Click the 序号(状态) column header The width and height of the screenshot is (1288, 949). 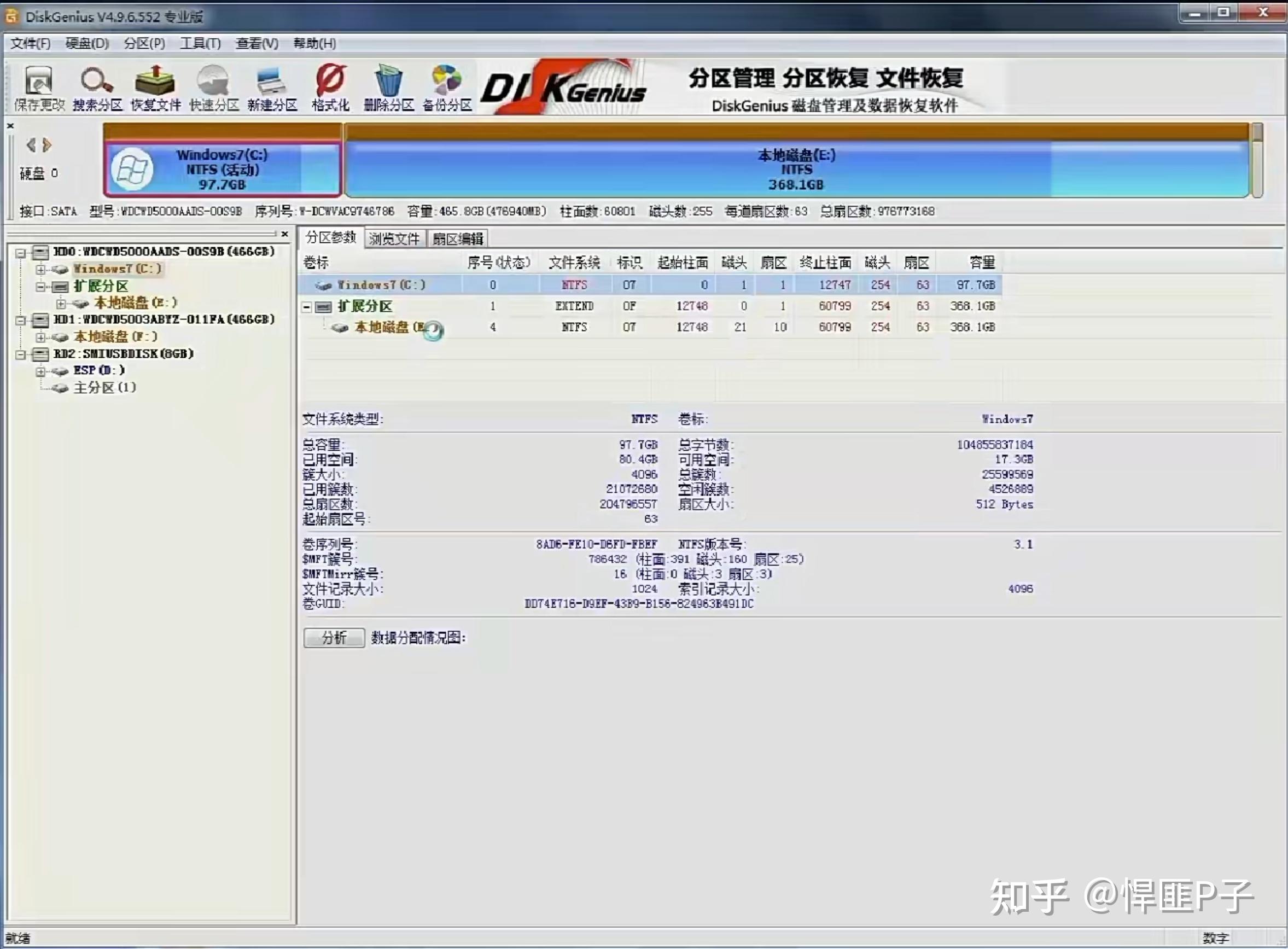click(498, 263)
